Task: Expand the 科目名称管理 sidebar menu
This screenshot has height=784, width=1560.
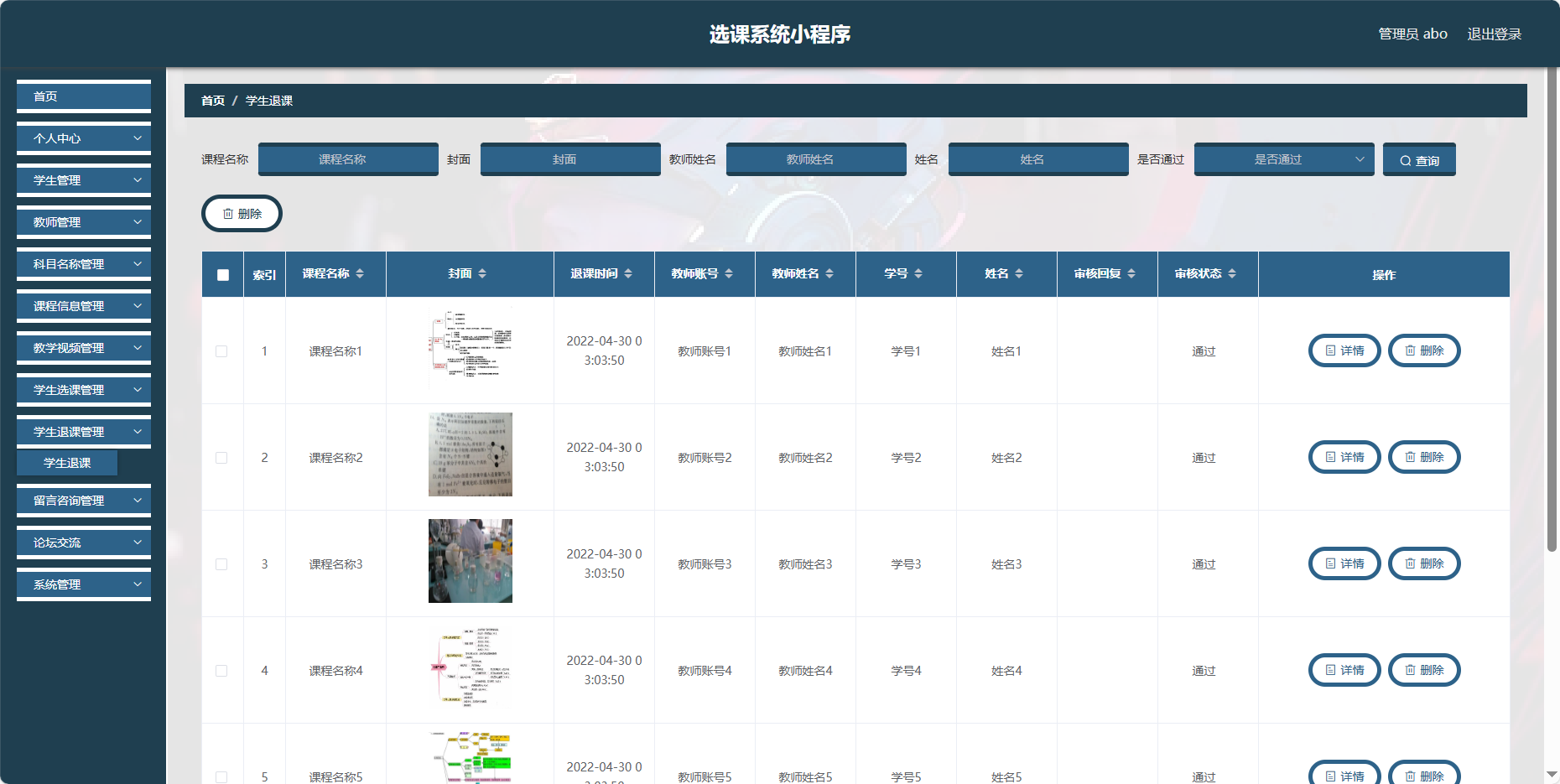Action: (x=84, y=264)
